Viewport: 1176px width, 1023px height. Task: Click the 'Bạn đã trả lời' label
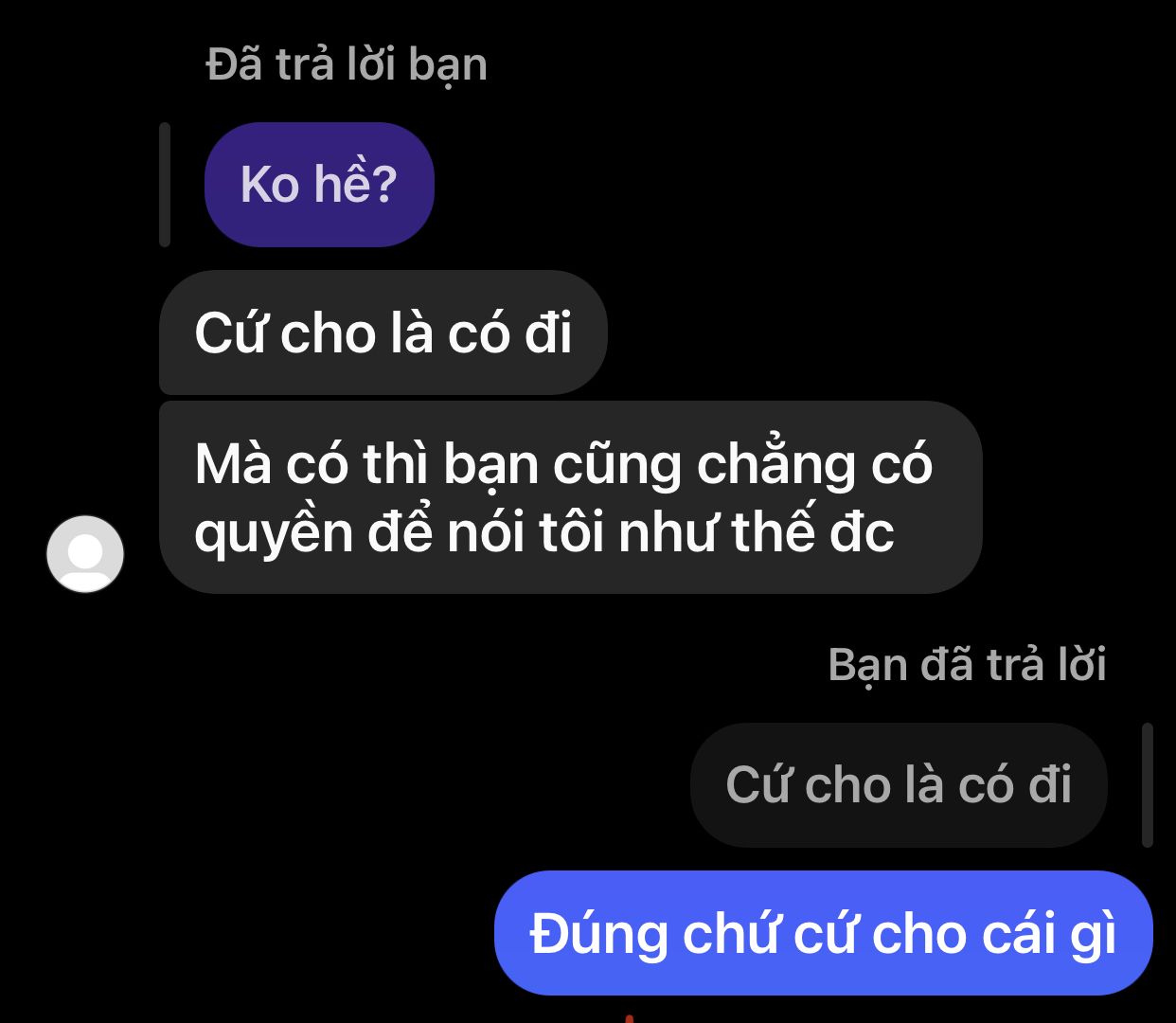[x=967, y=664]
